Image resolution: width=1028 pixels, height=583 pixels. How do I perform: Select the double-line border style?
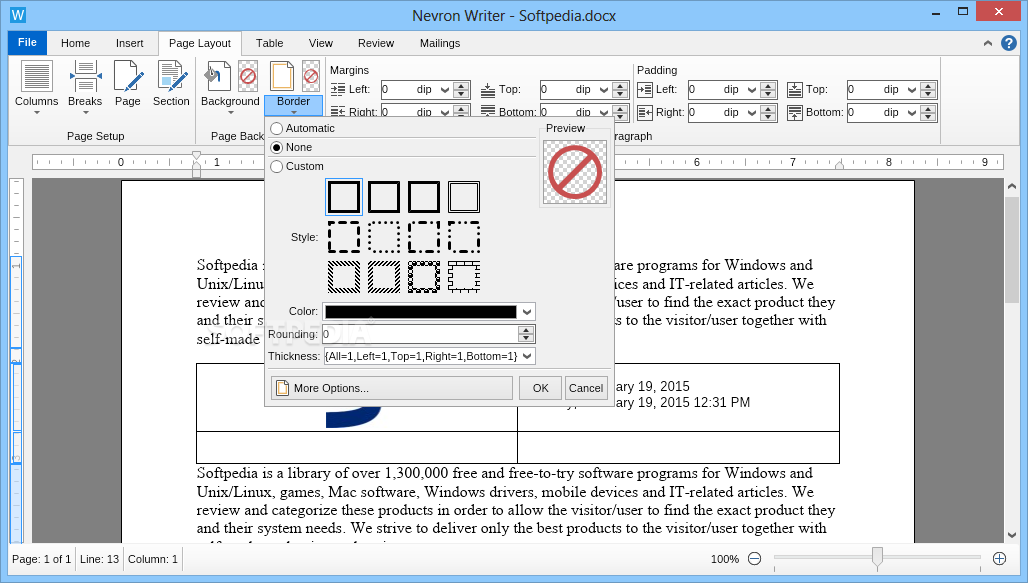coord(464,197)
